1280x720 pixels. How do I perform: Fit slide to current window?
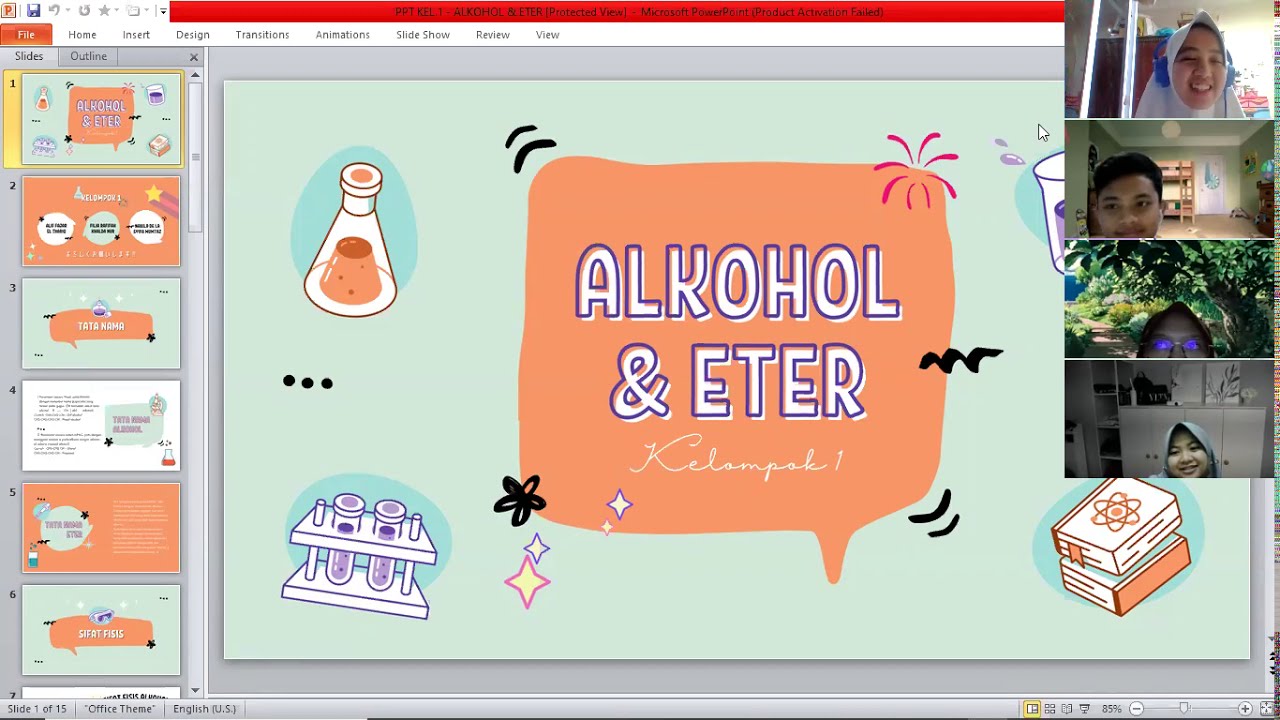click(x=1267, y=709)
